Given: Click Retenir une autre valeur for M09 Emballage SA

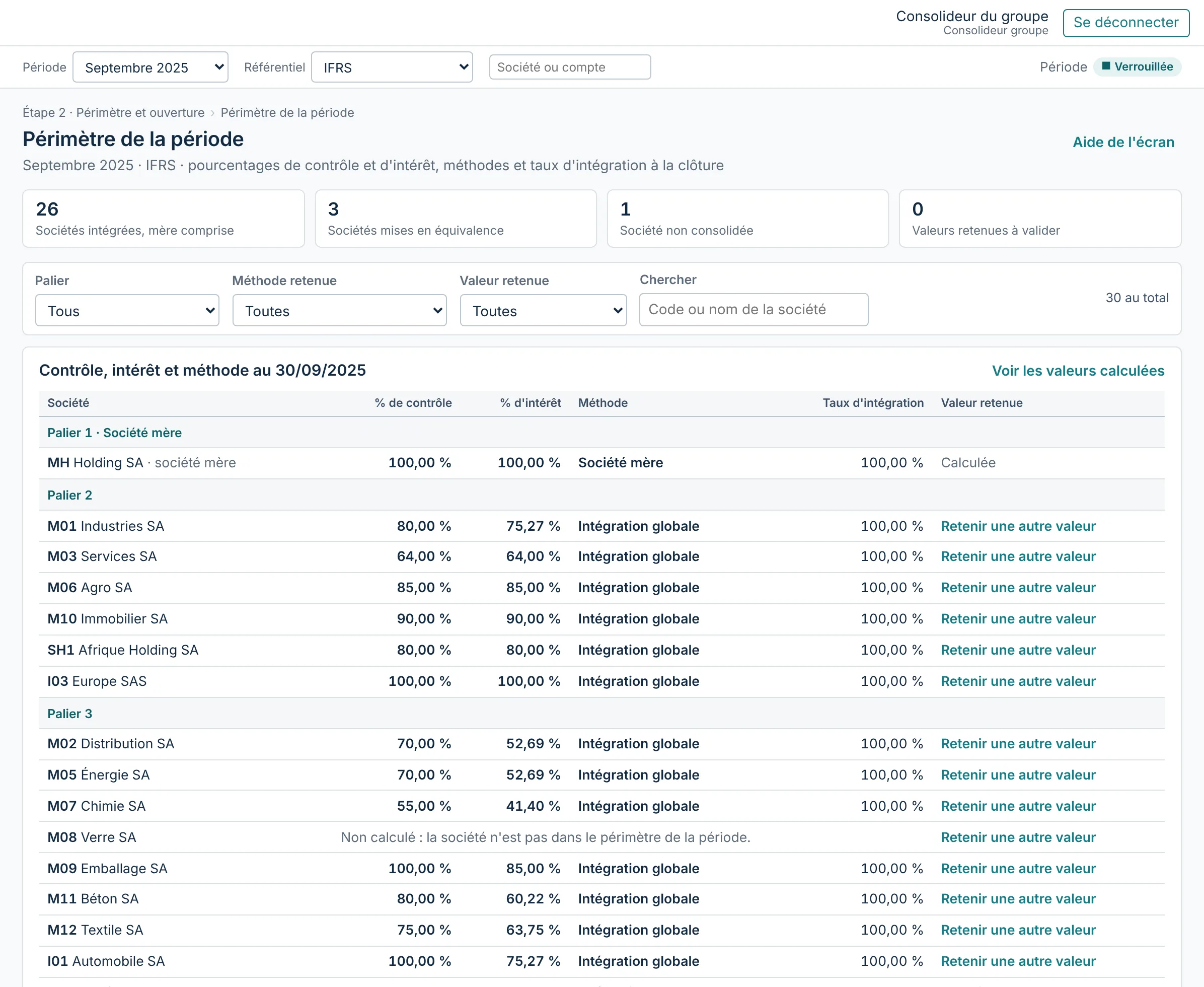Looking at the screenshot, I should coord(1018,869).
